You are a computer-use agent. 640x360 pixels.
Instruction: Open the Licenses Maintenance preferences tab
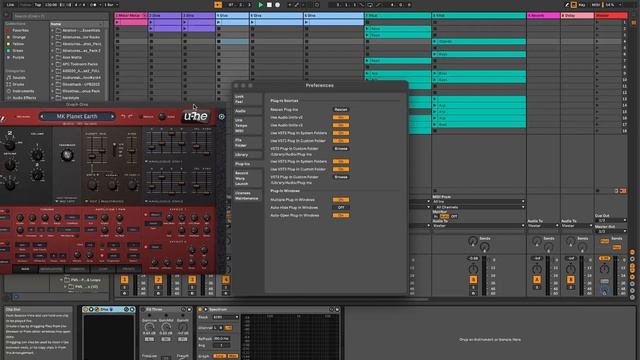click(247, 196)
